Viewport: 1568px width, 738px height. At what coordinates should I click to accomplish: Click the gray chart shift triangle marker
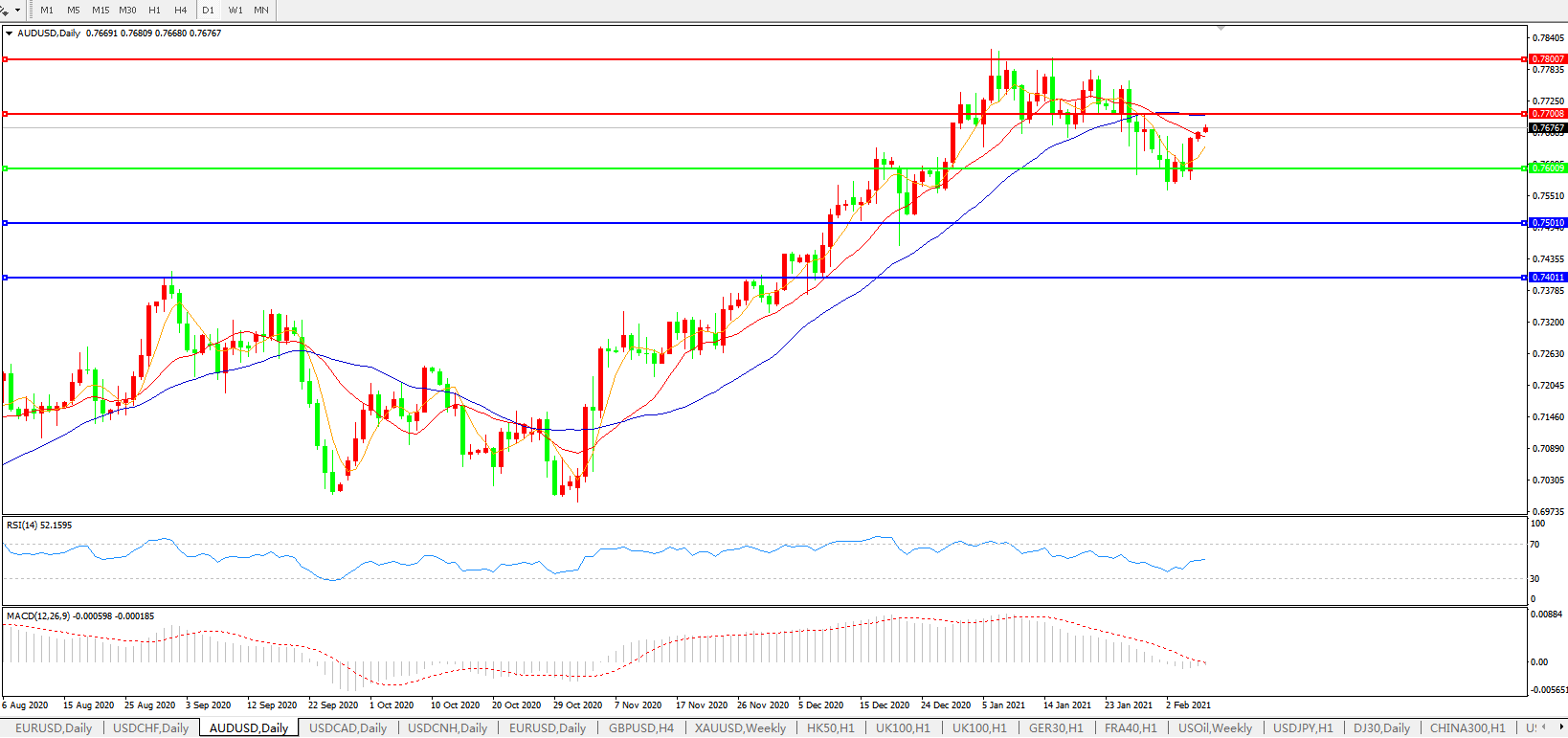click(1221, 29)
